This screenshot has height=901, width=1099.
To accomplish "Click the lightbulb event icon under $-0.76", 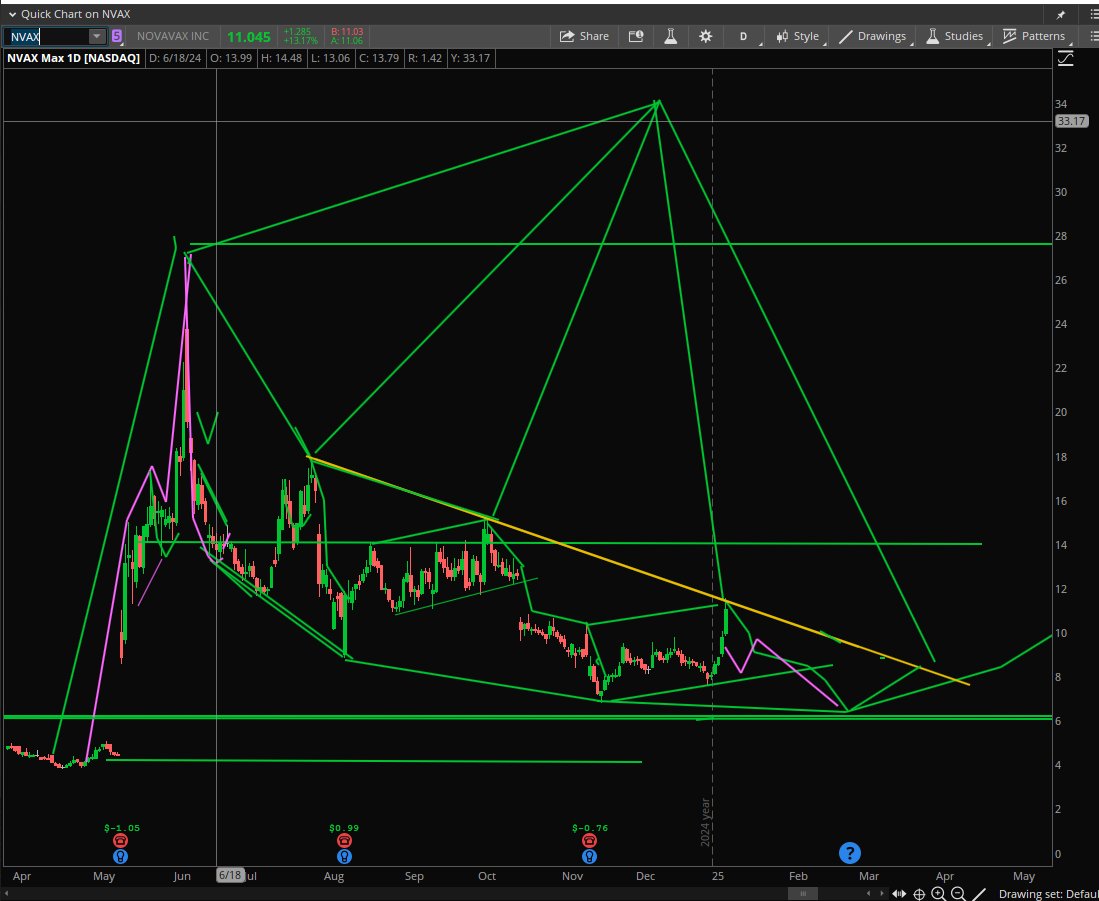I will click(589, 856).
